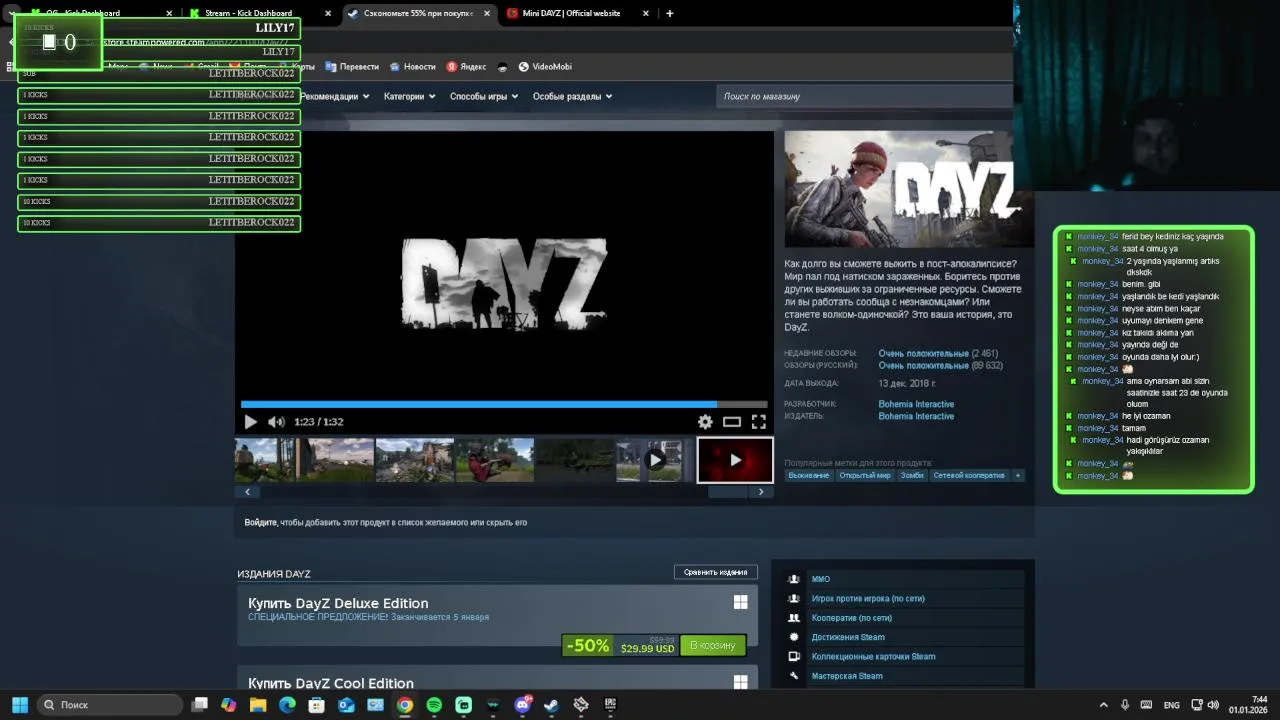Open Microsoft Edge from the taskbar
Image resolution: width=1280 pixels, height=720 pixels.
287,705
